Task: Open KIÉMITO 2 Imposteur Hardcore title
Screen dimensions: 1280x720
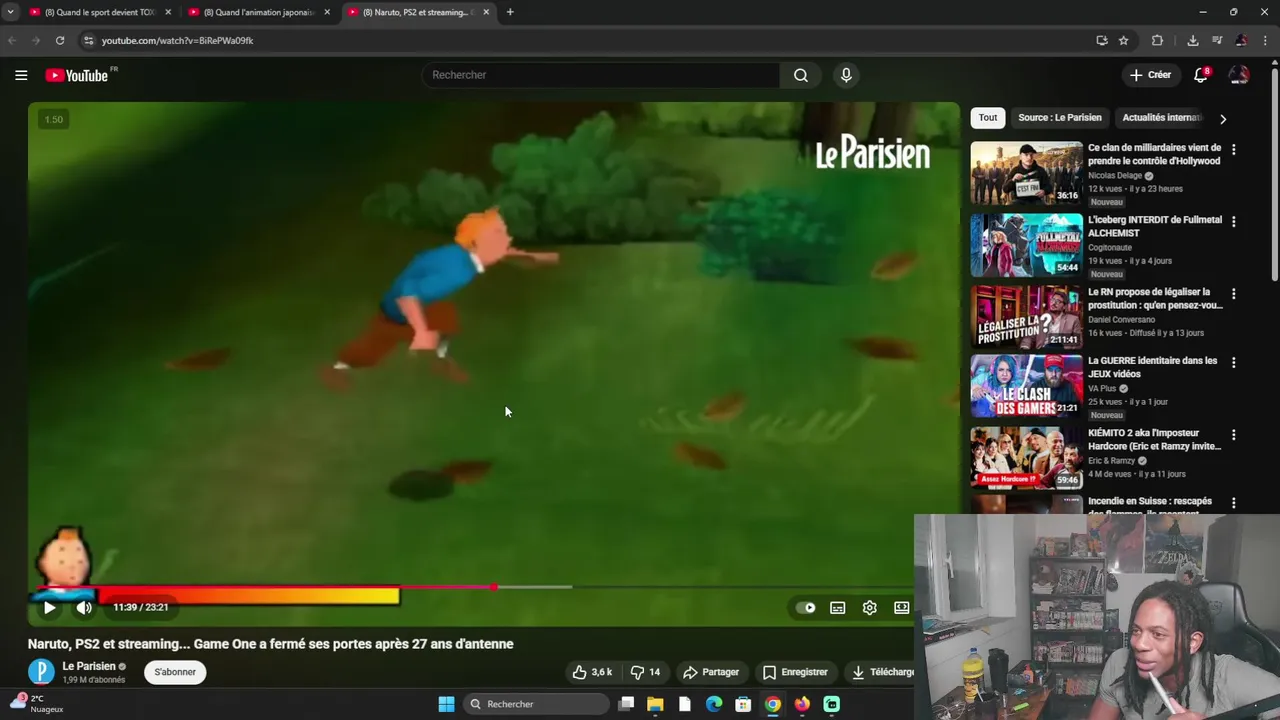Action: click(1155, 440)
